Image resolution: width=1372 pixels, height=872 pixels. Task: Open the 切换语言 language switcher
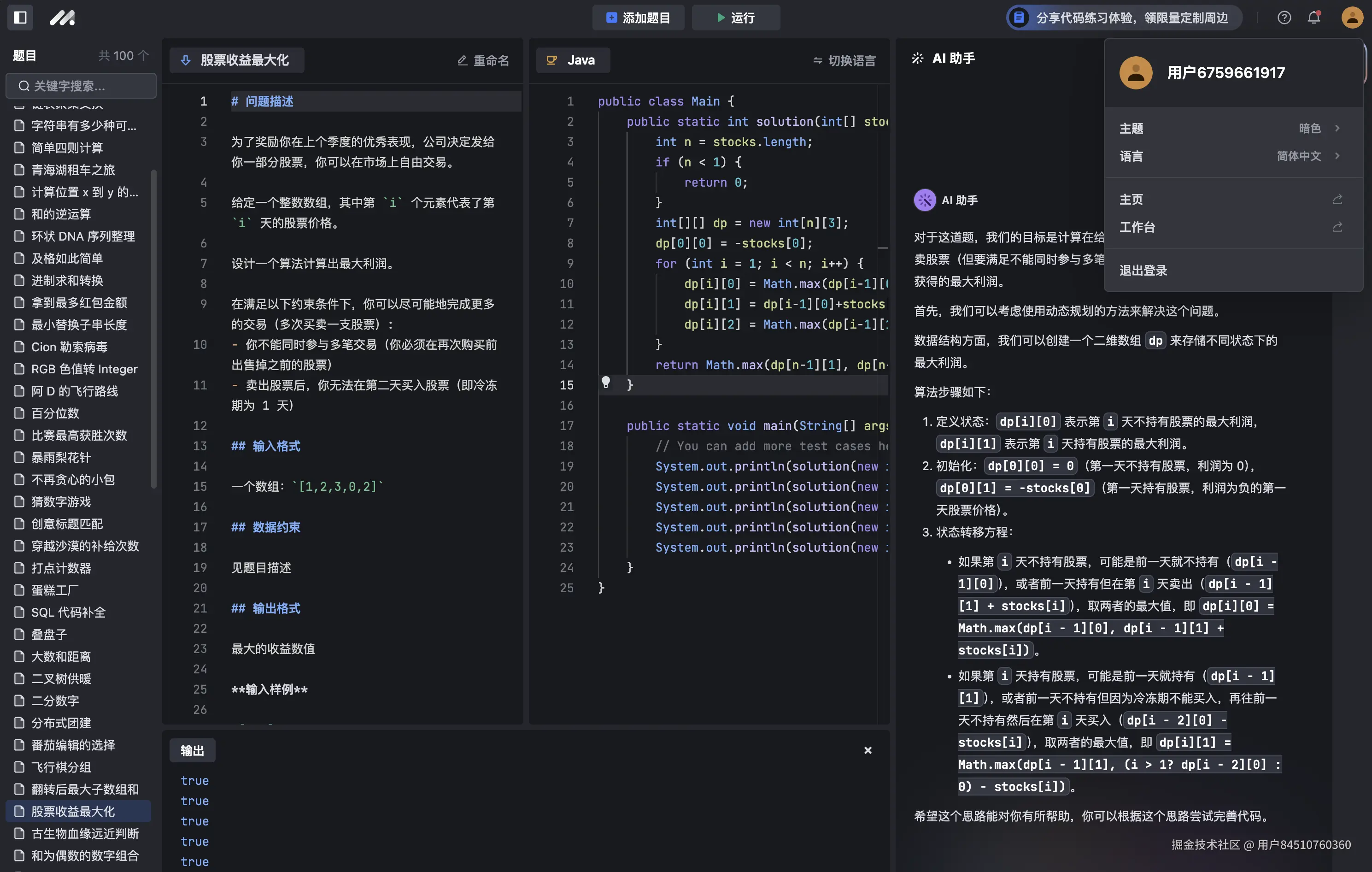pos(844,60)
